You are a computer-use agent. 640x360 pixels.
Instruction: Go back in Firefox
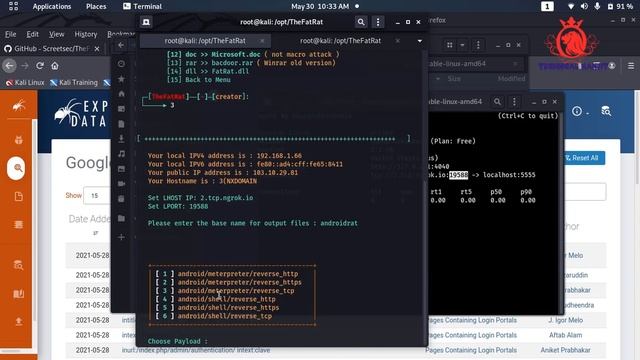click(9, 66)
